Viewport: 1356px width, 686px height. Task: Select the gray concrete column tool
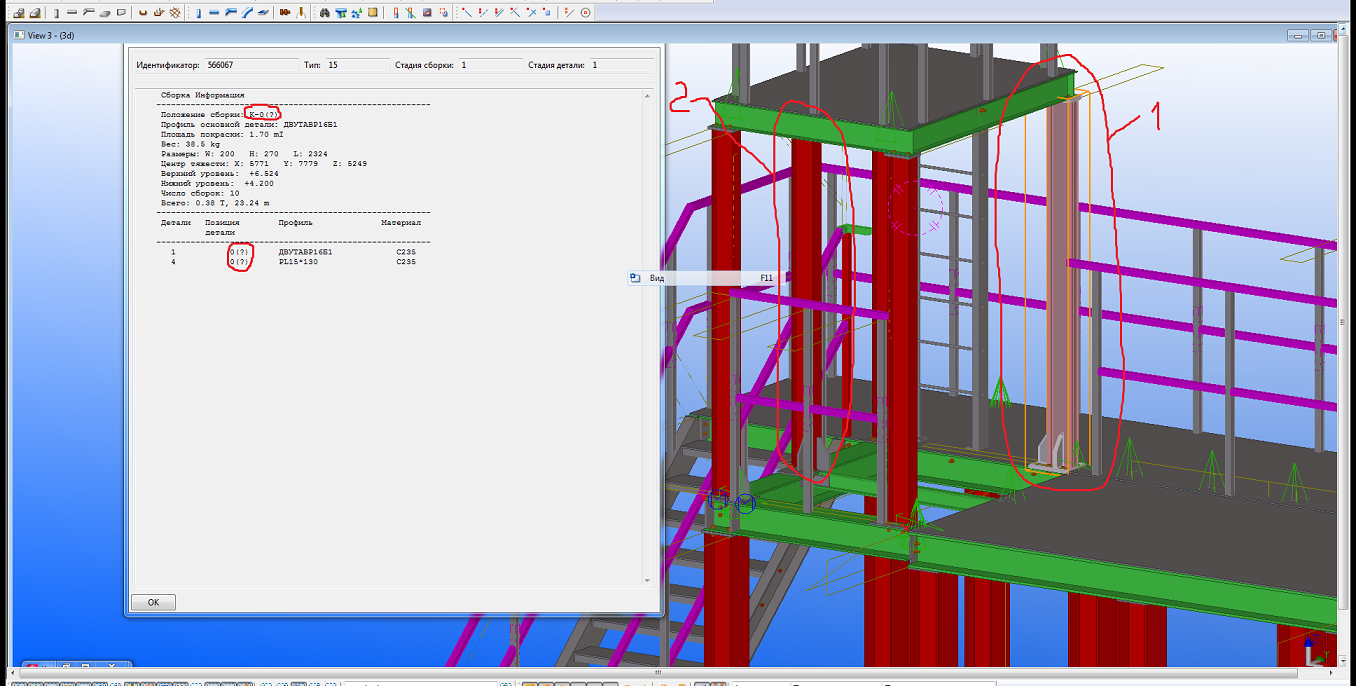(56, 13)
